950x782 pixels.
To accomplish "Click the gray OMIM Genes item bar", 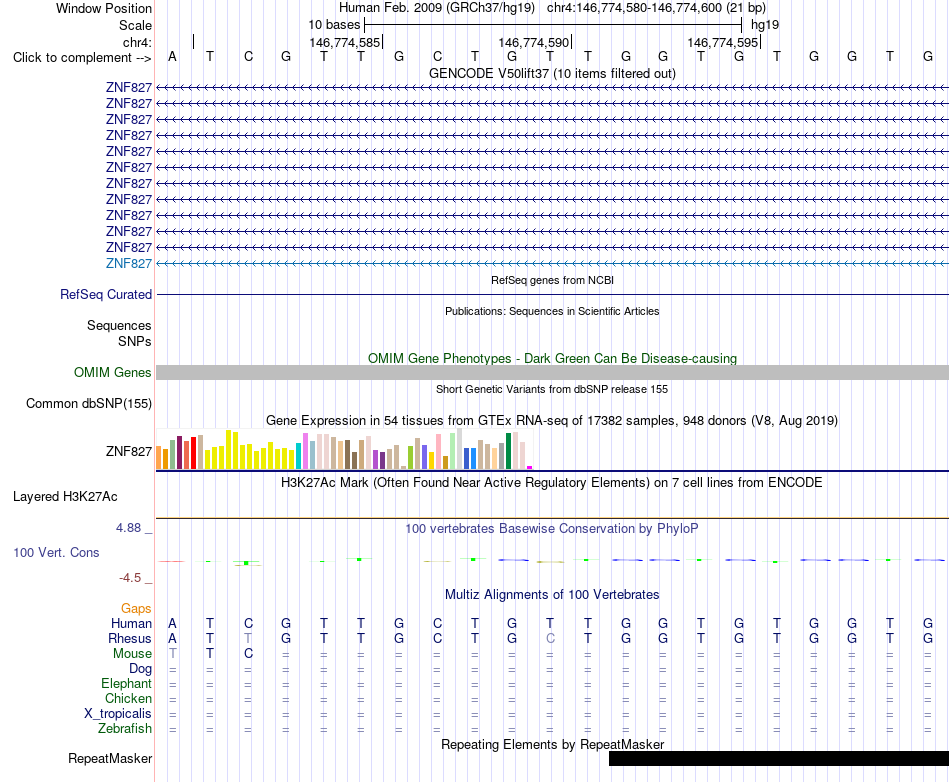I will [552, 373].
